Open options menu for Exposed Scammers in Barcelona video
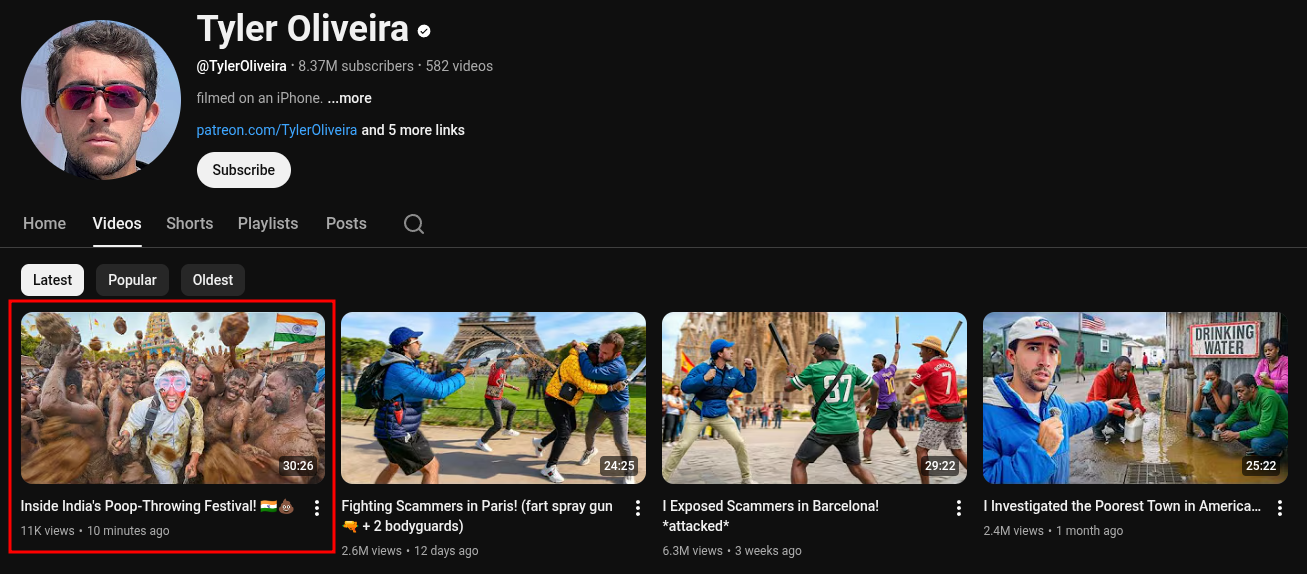Image resolution: width=1307 pixels, height=574 pixels. click(959, 508)
